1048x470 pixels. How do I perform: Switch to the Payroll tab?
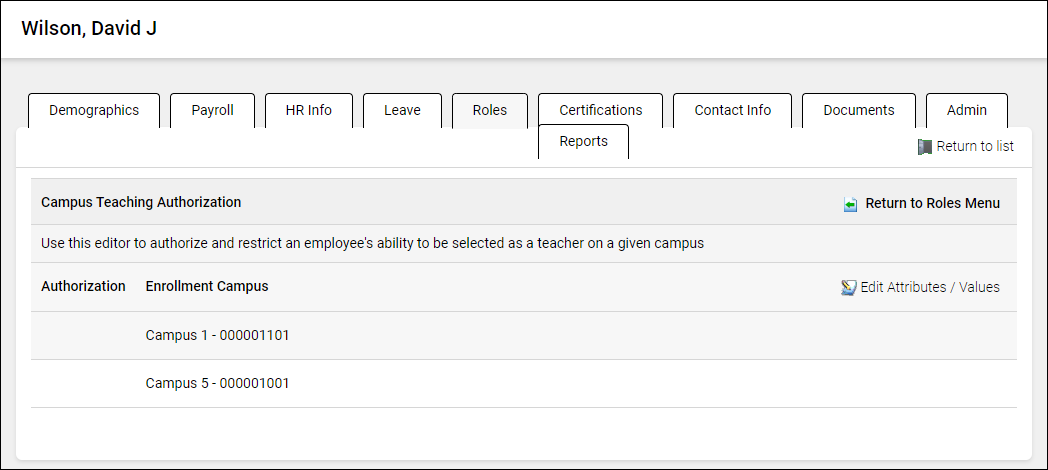pyautogui.click(x=212, y=110)
